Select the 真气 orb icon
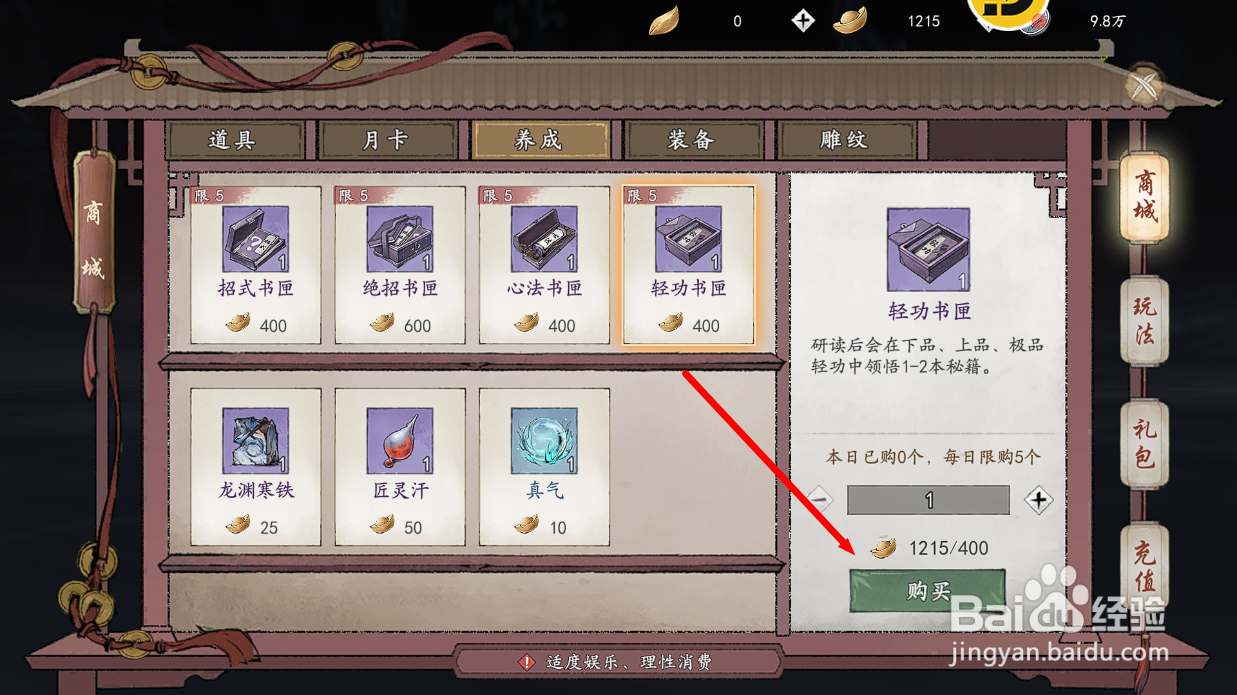 tap(544, 441)
